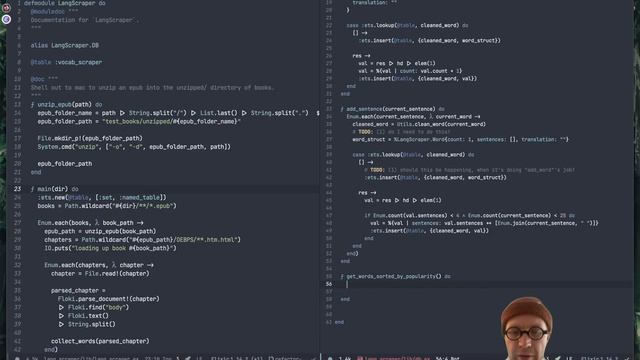Click the red circular icon beside line 1

point(6,7)
